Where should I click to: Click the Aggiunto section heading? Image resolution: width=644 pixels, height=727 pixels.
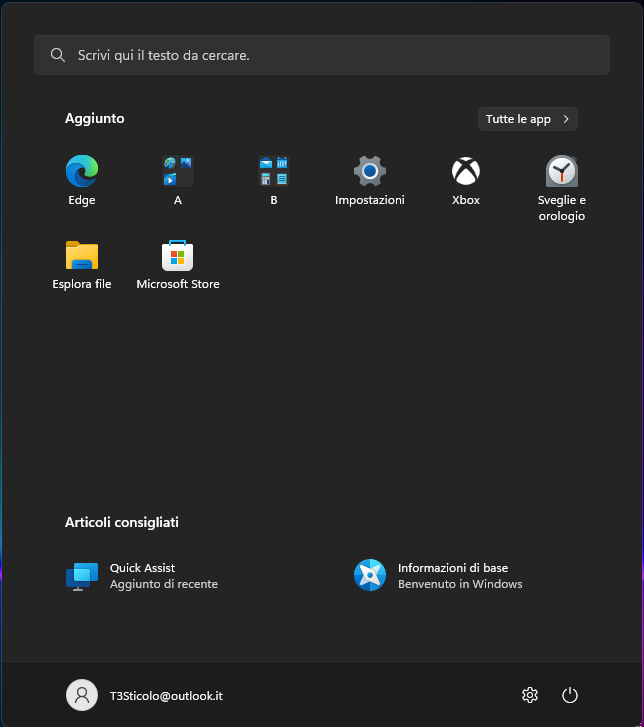coord(95,118)
